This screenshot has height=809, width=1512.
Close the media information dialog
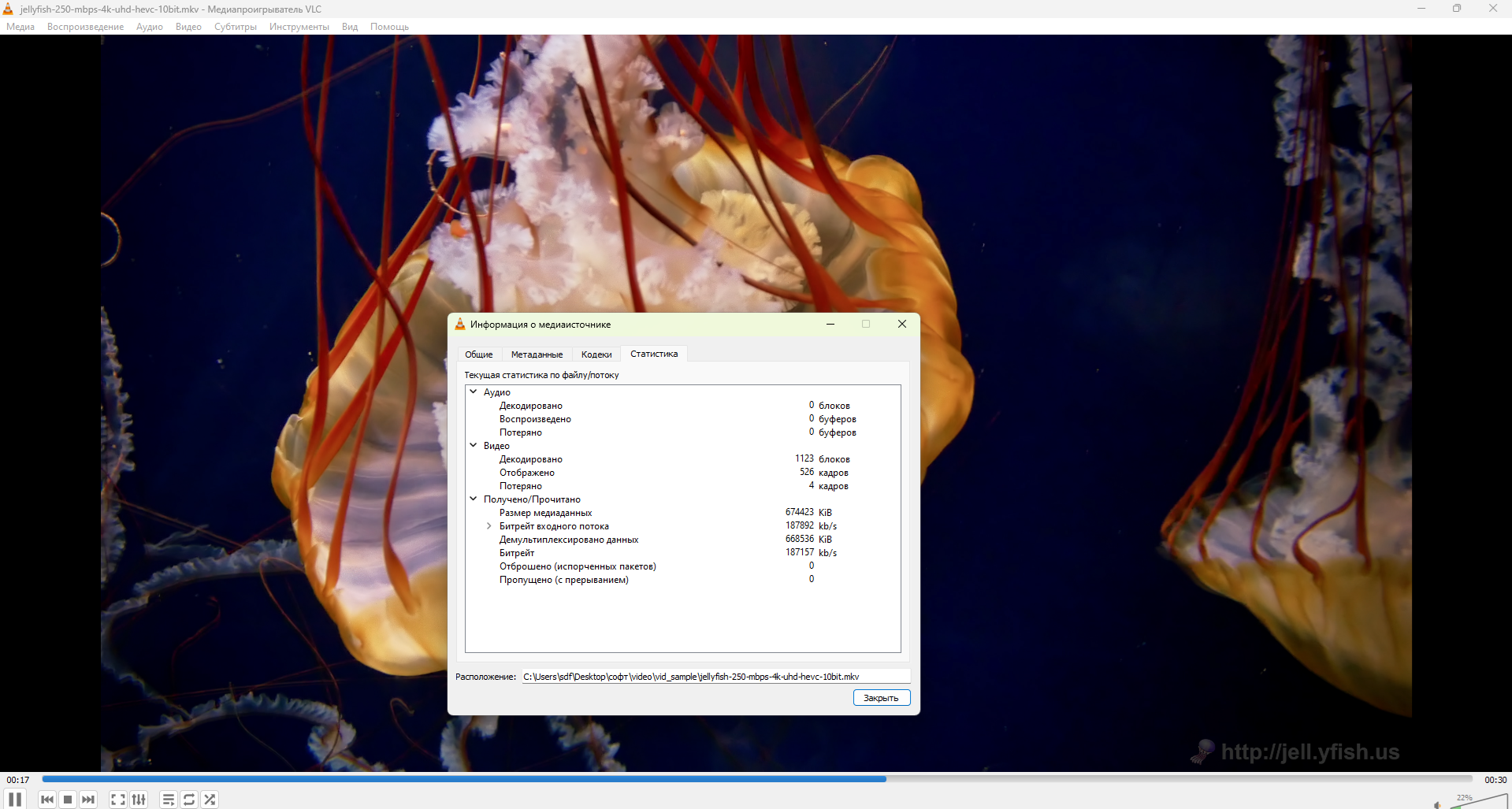coord(902,324)
